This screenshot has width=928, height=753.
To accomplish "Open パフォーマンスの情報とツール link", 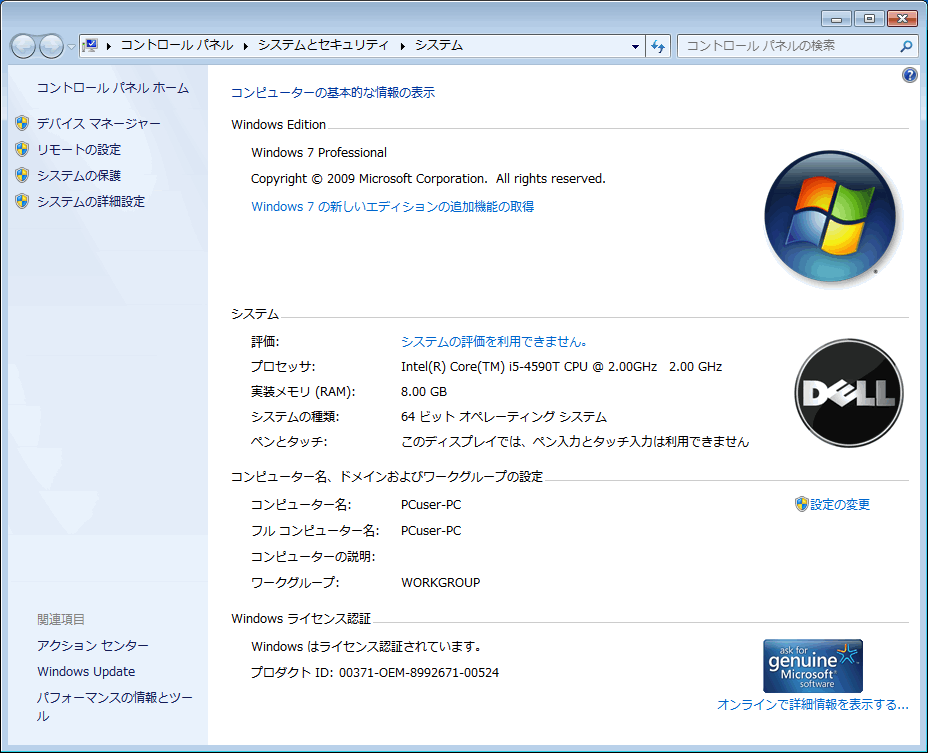I will [x=115, y=707].
